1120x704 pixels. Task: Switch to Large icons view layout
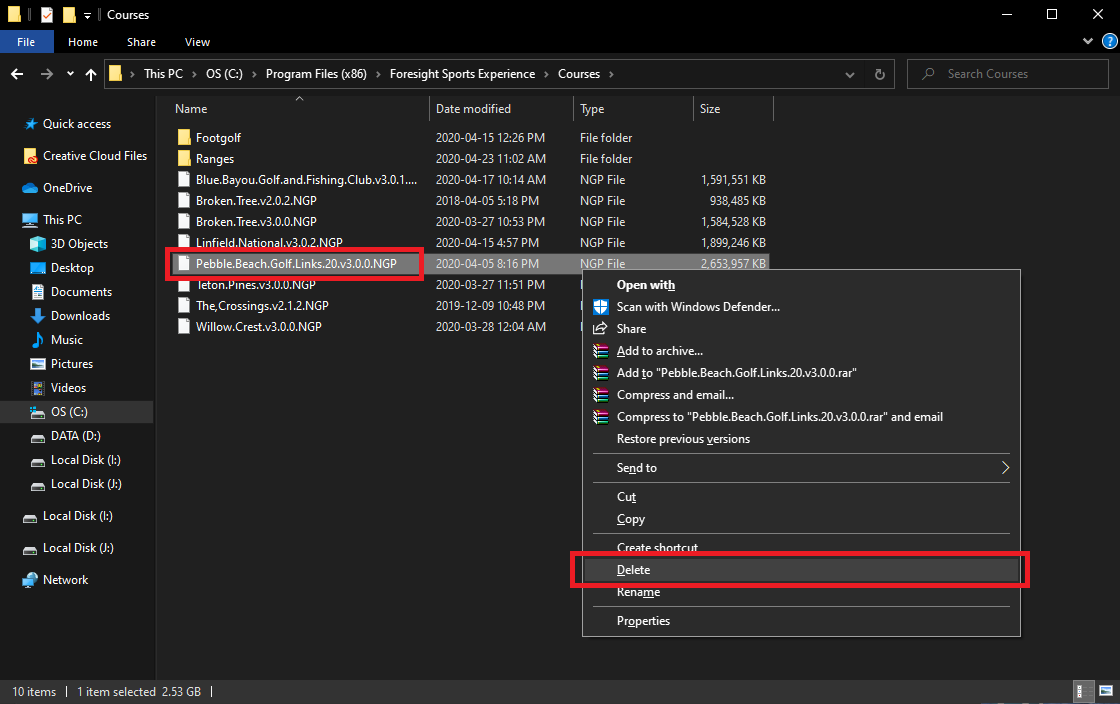point(1106,691)
